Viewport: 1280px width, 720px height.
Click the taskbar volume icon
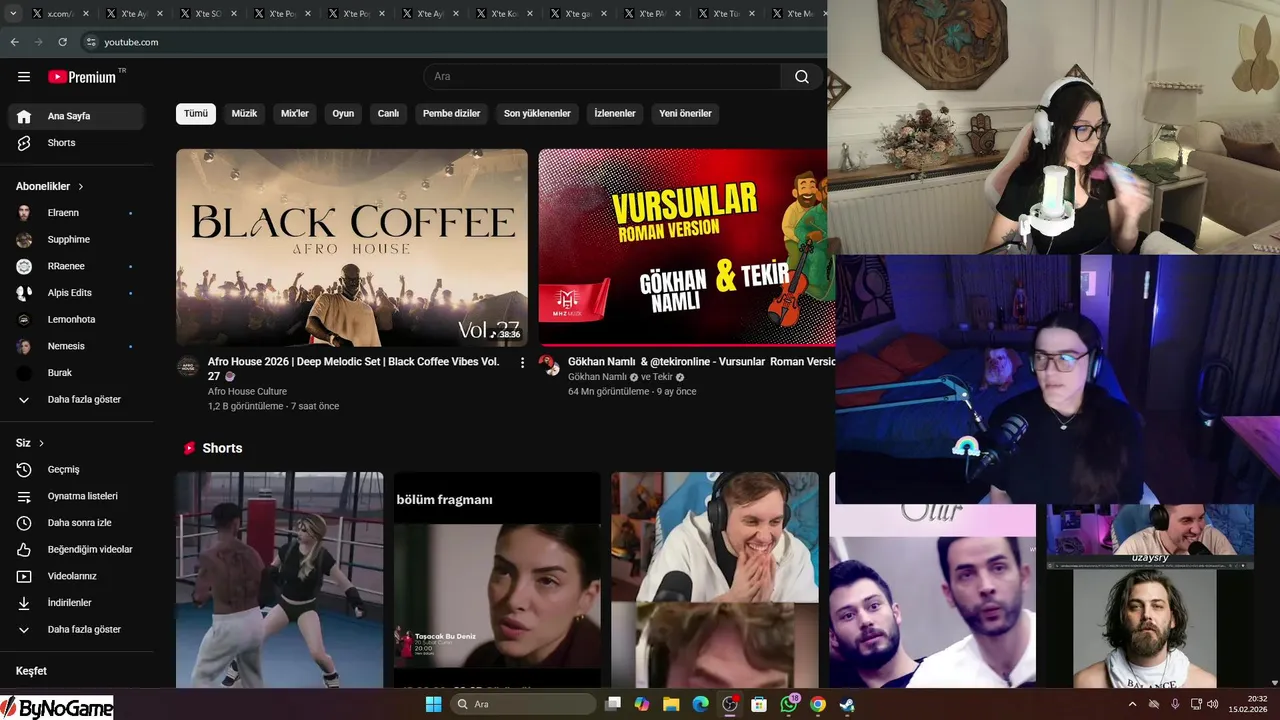(x=1212, y=704)
